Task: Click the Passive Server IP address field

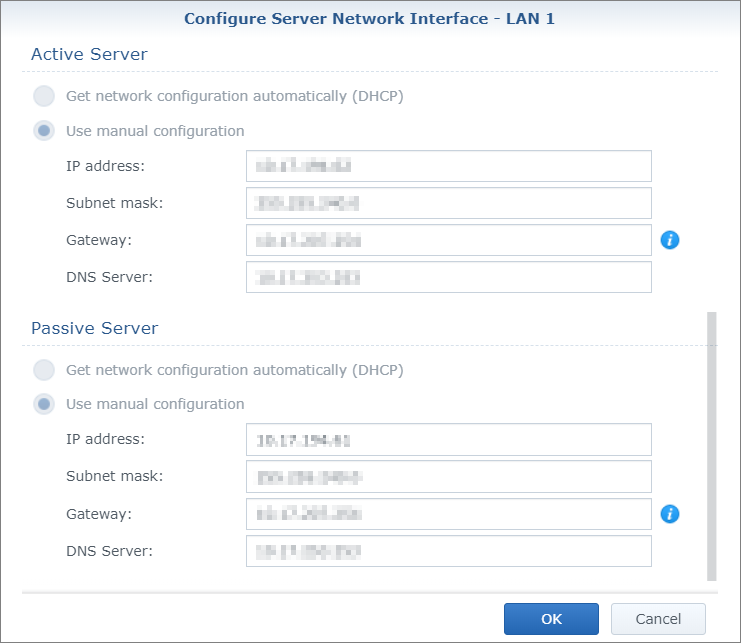Action: coord(448,440)
